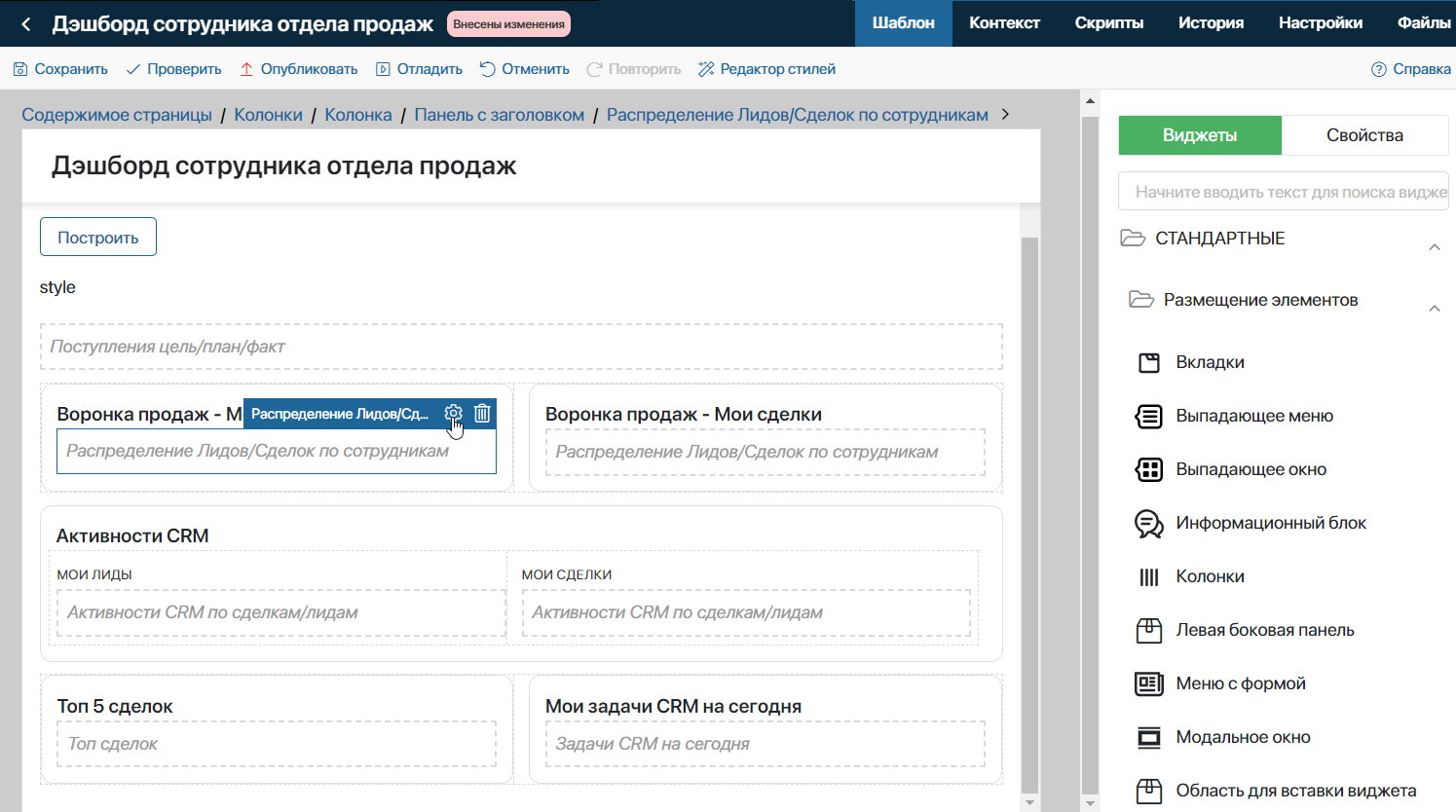Go to Содержимое страницы breadcrumb
Image resolution: width=1456 pixels, height=812 pixels.
click(117, 115)
